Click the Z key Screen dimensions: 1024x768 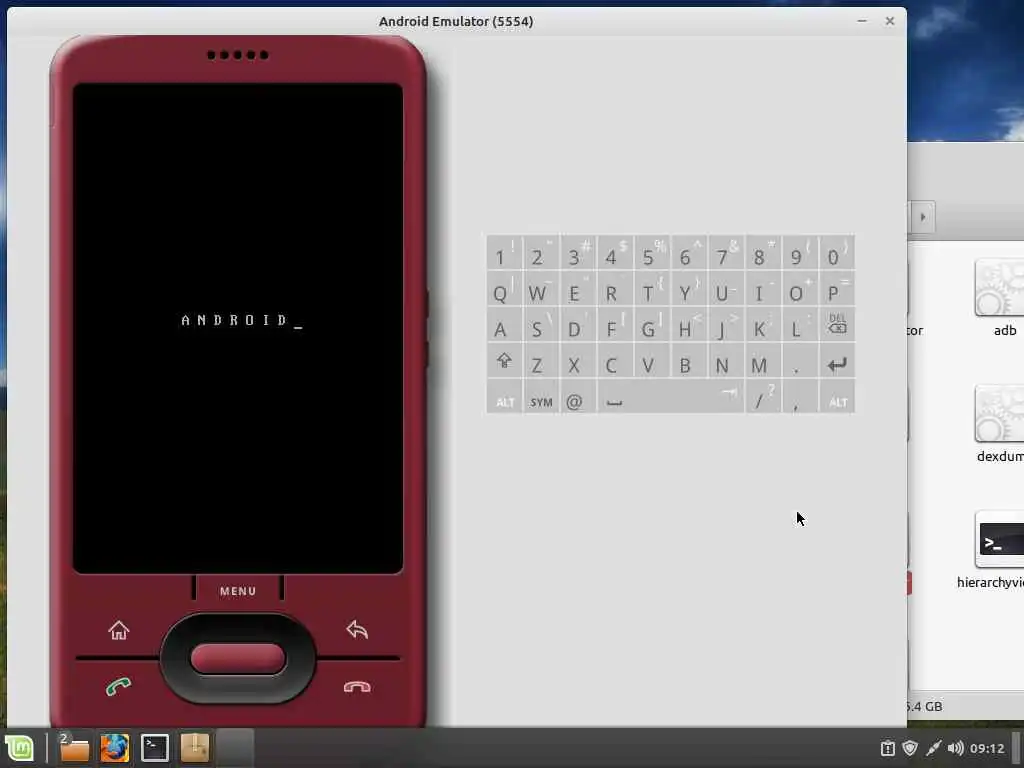pyautogui.click(x=541, y=361)
